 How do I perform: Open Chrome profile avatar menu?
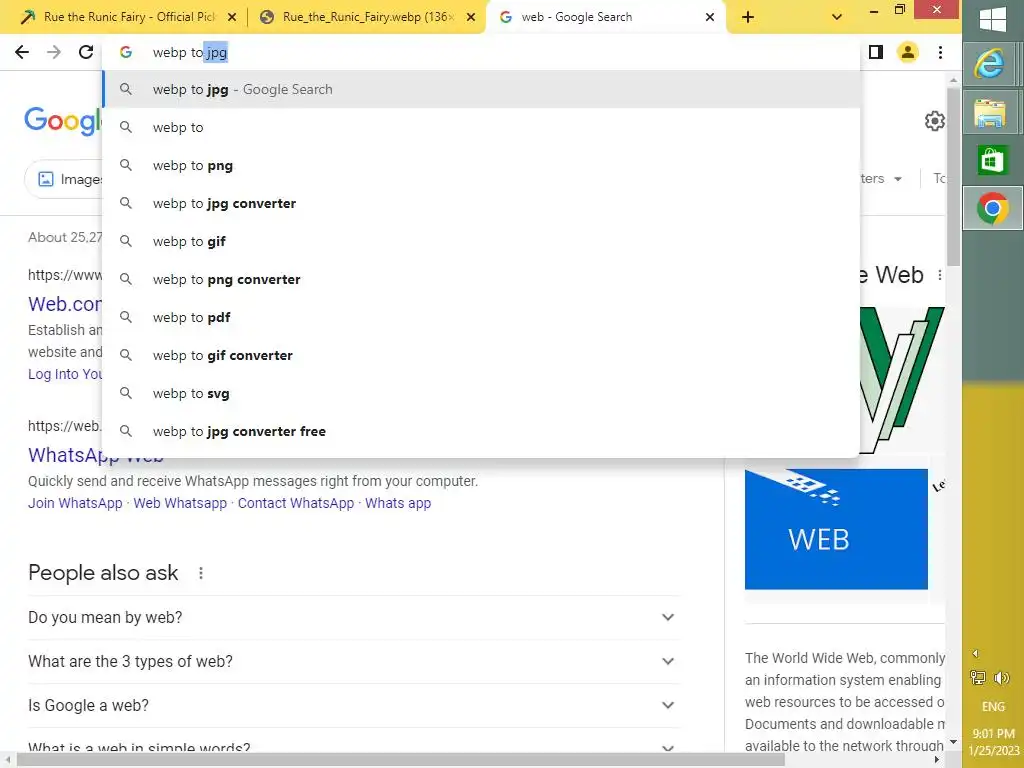point(908,52)
